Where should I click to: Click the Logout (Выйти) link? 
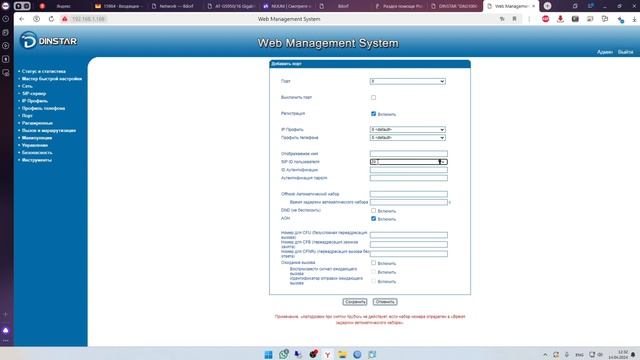(625, 52)
